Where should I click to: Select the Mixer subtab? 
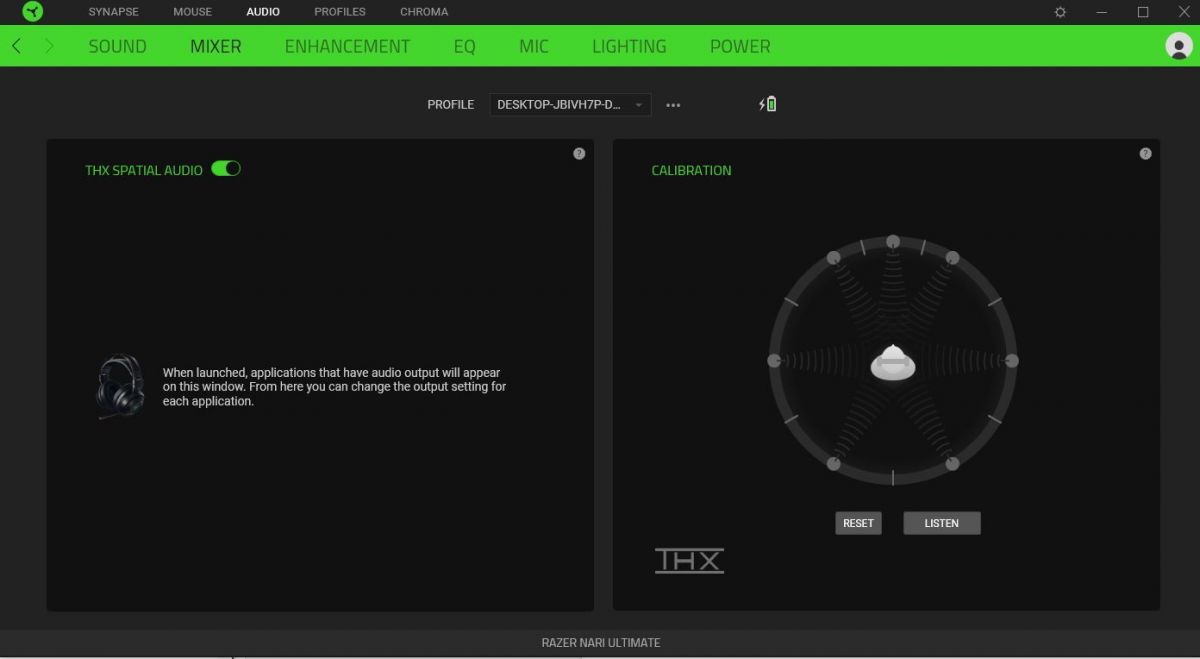(x=216, y=46)
